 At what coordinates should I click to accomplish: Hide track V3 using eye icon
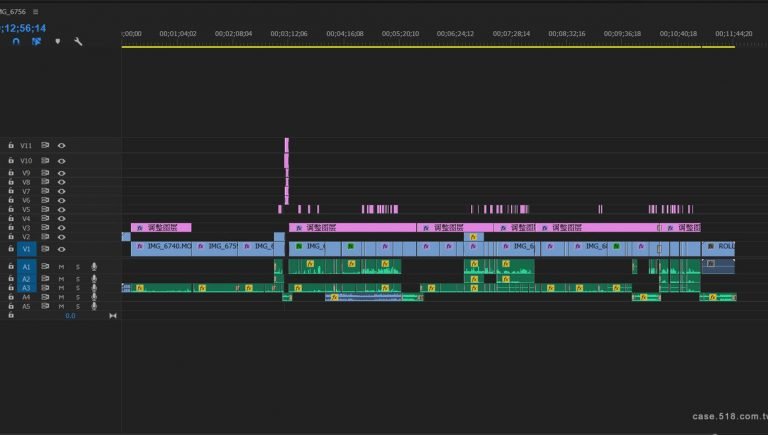click(61, 228)
